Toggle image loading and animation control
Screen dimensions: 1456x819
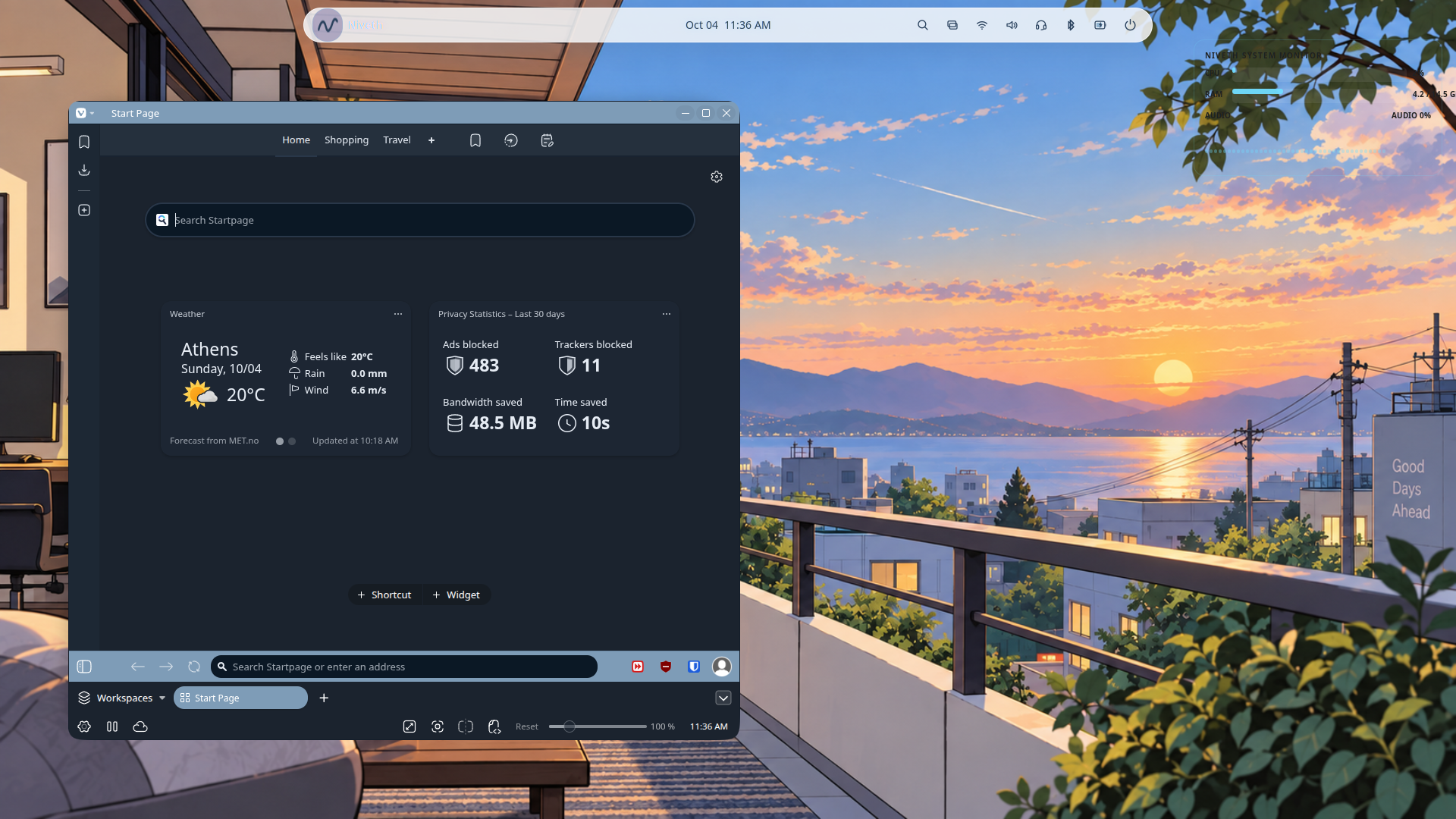click(x=409, y=726)
